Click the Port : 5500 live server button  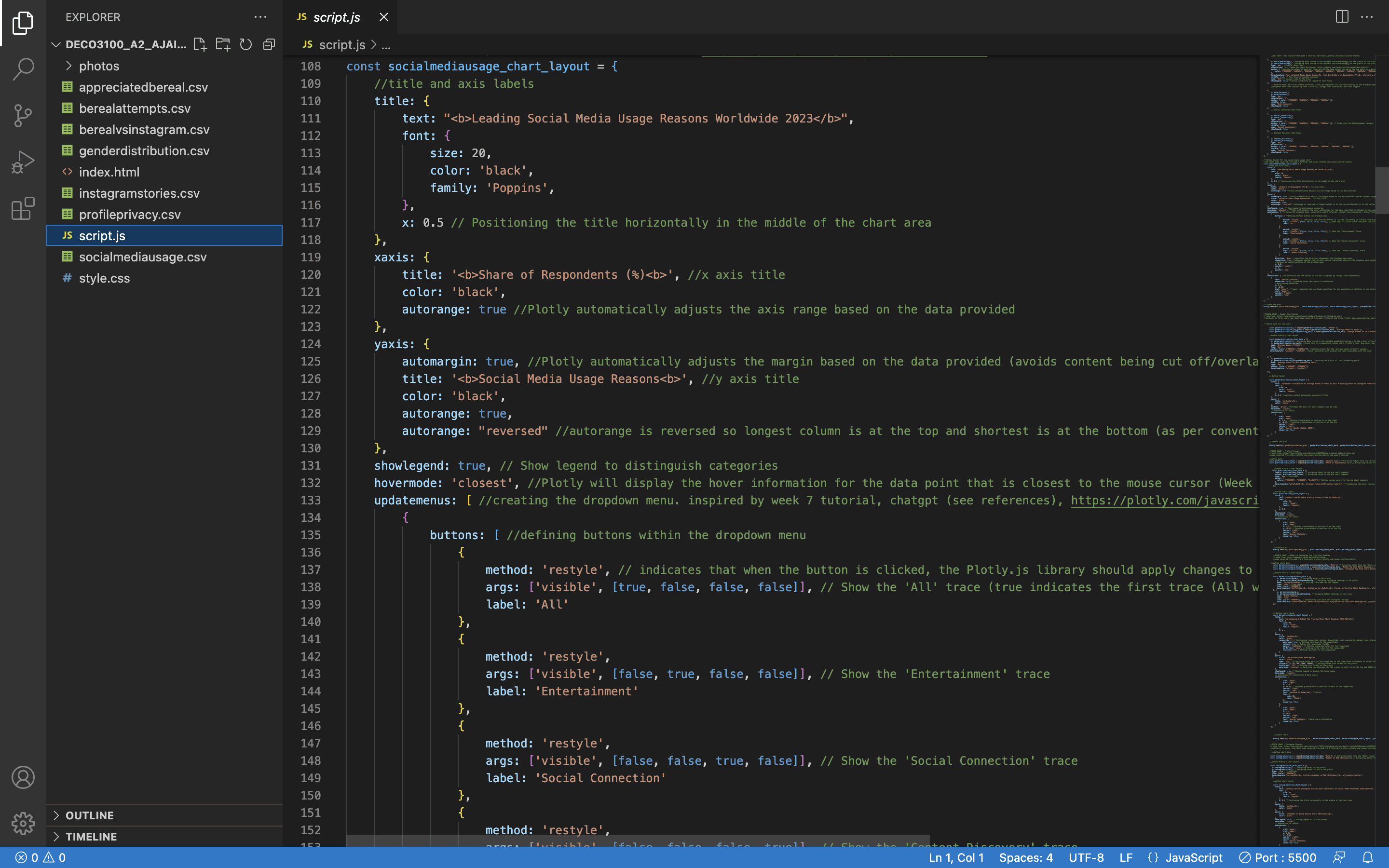pos(1278,857)
